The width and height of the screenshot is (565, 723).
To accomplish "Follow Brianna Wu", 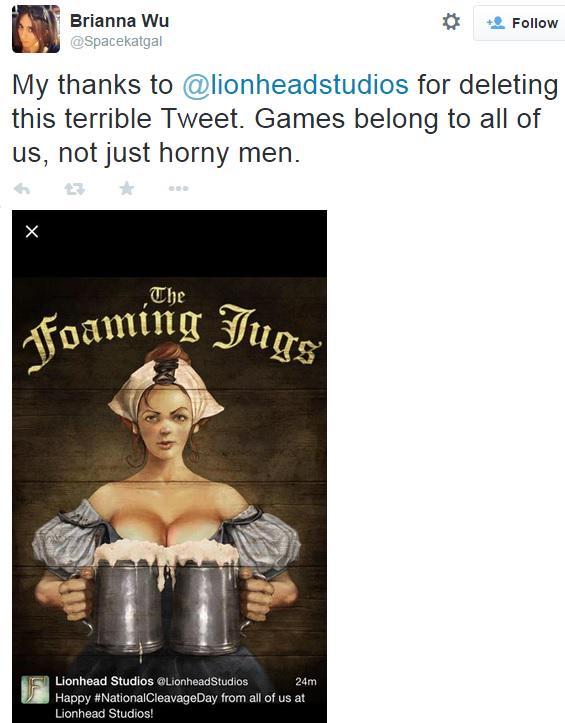I will click(x=520, y=23).
